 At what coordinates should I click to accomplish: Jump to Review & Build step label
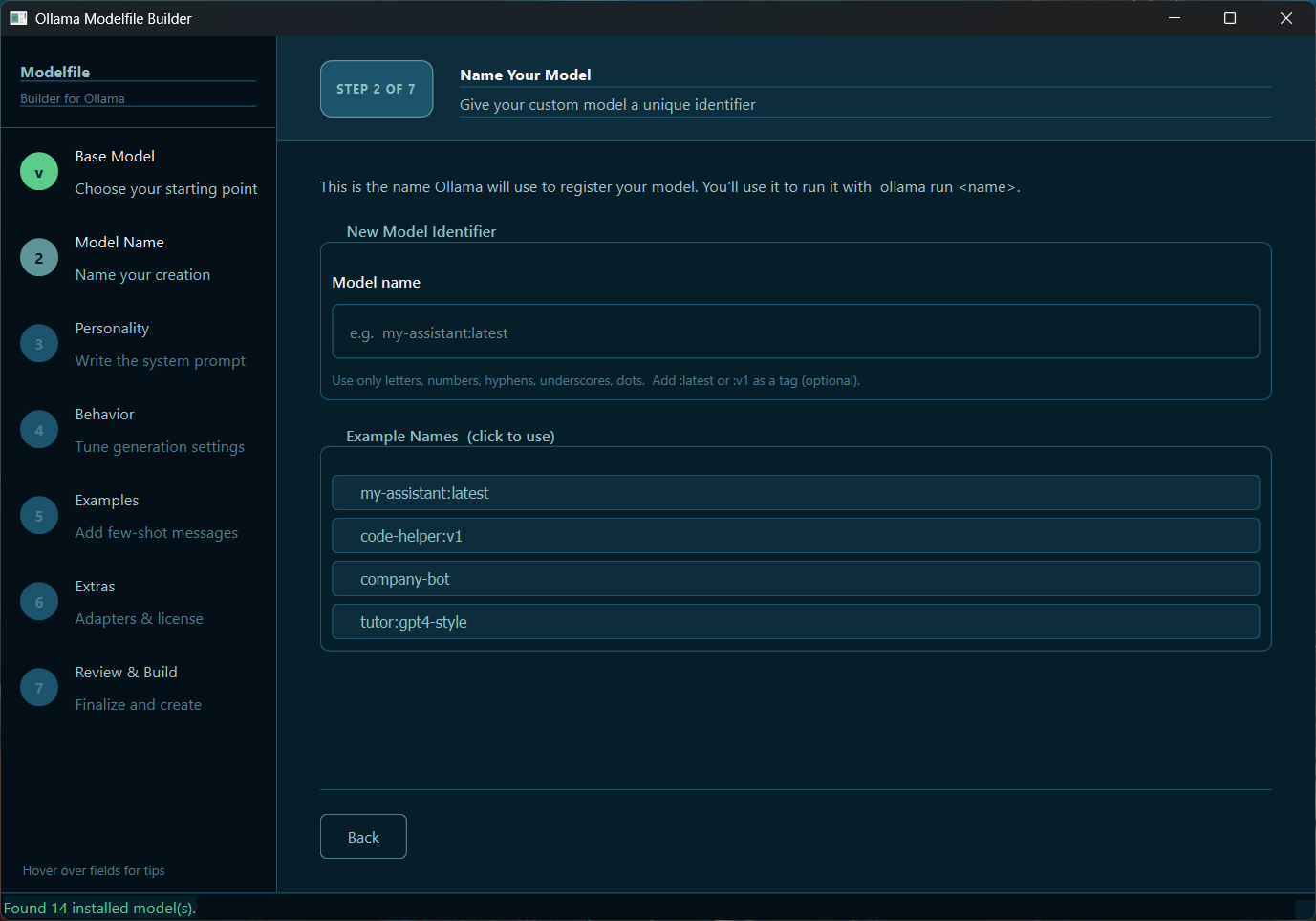(x=126, y=673)
